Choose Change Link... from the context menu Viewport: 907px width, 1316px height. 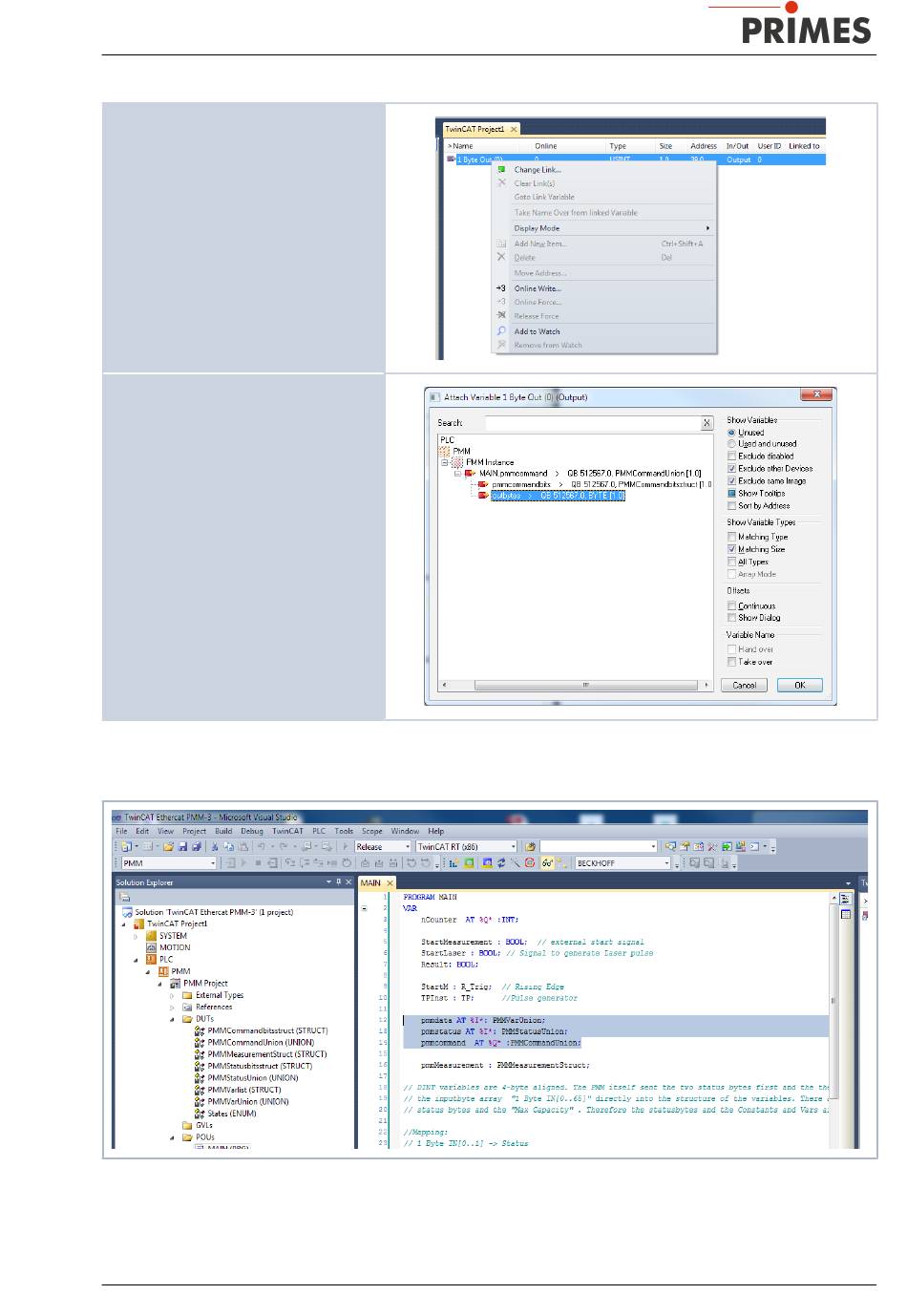pos(538,170)
